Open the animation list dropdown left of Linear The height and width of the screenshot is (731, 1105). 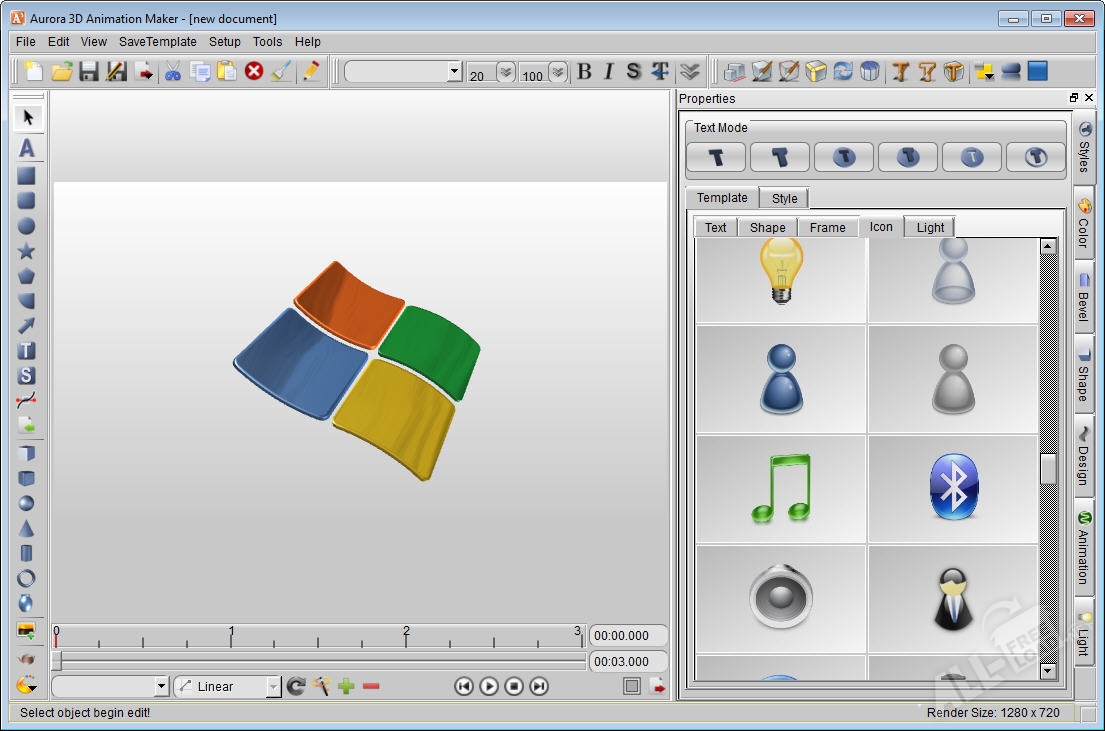coord(161,687)
